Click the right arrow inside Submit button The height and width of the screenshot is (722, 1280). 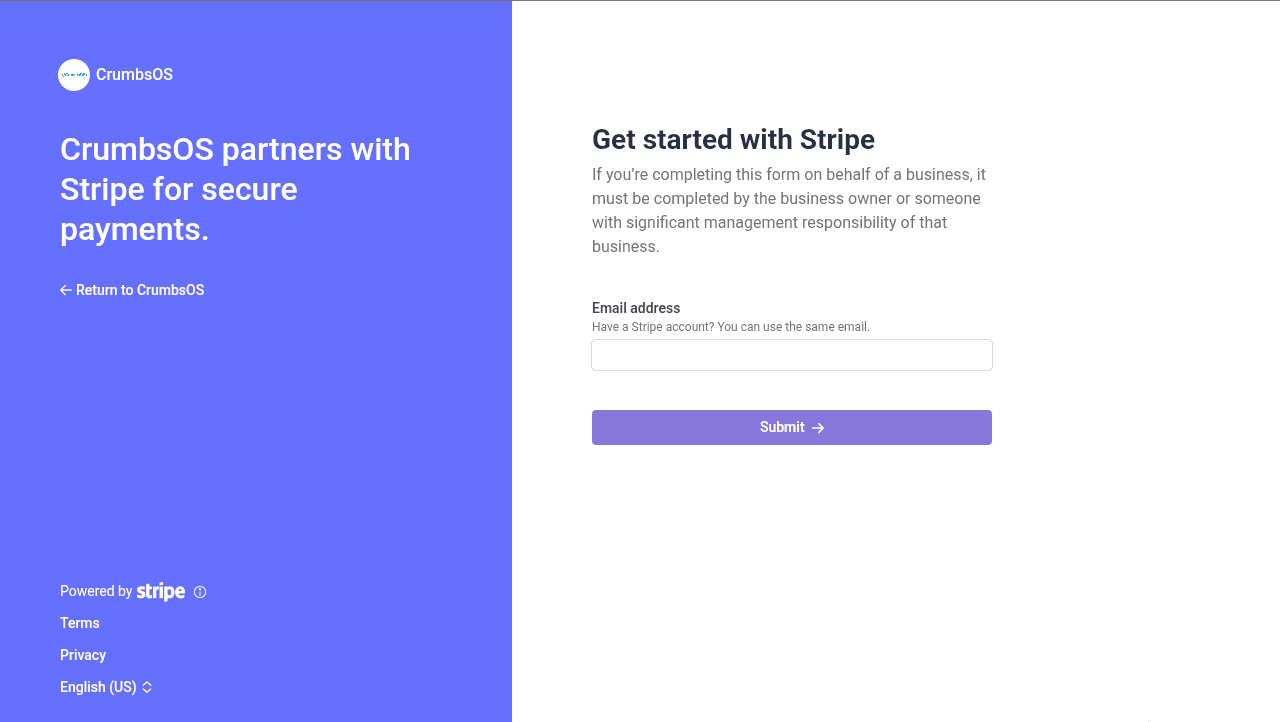818,428
